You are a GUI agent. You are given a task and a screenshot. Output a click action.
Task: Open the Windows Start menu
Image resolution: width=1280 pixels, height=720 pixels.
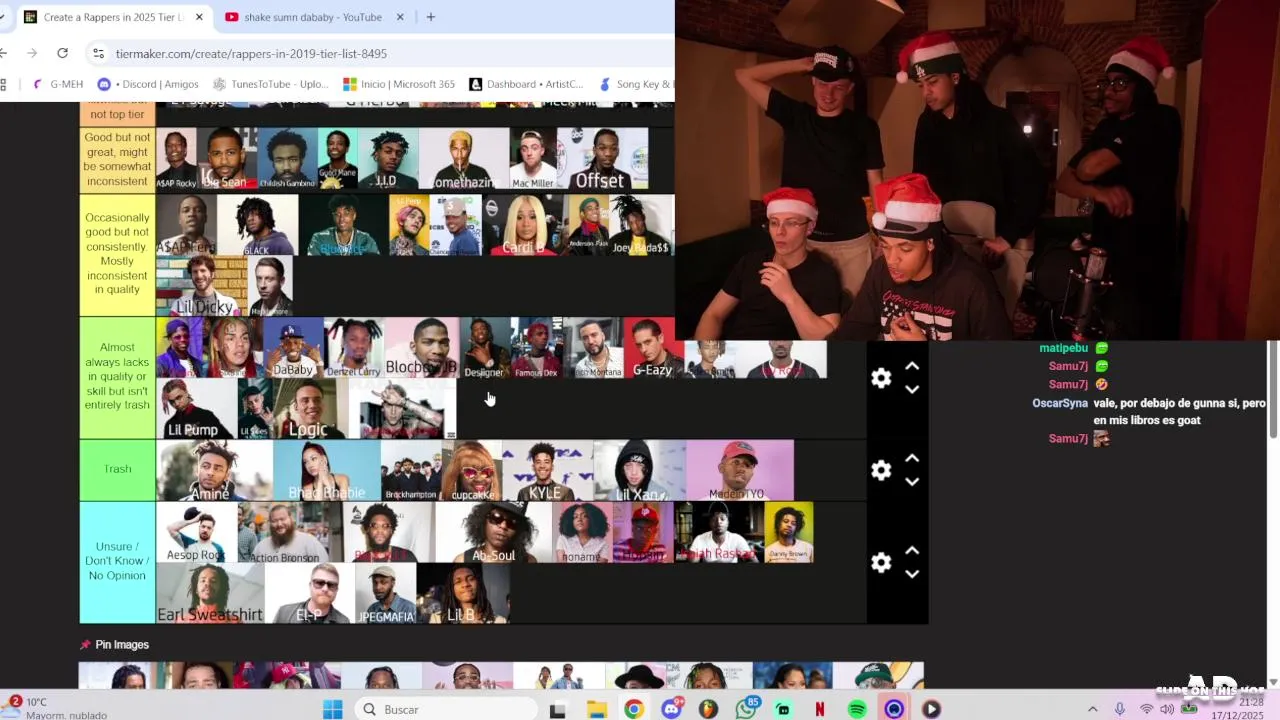[x=333, y=709]
